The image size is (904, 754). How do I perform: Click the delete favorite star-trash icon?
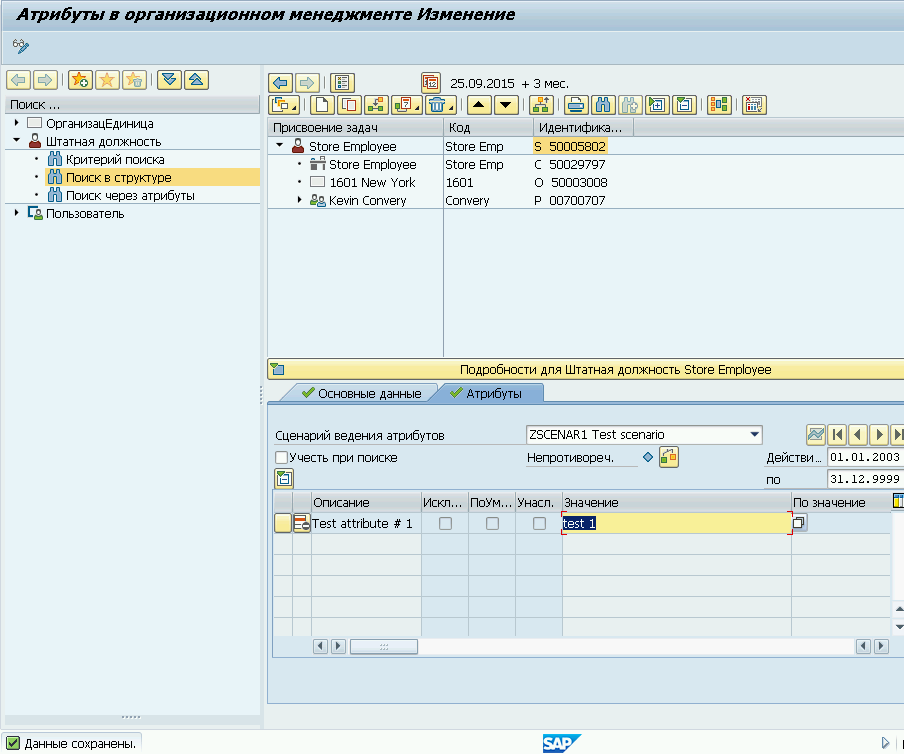pyautogui.click(x=134, y=80)
